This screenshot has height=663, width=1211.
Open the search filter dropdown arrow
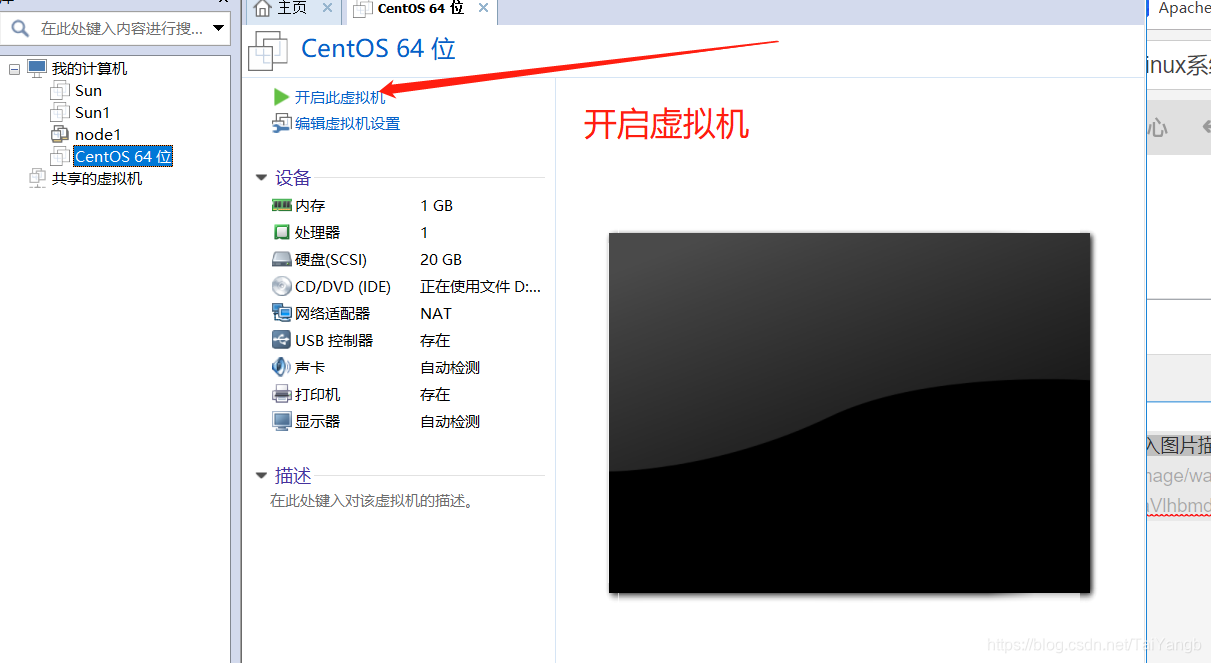click(218, 28)
